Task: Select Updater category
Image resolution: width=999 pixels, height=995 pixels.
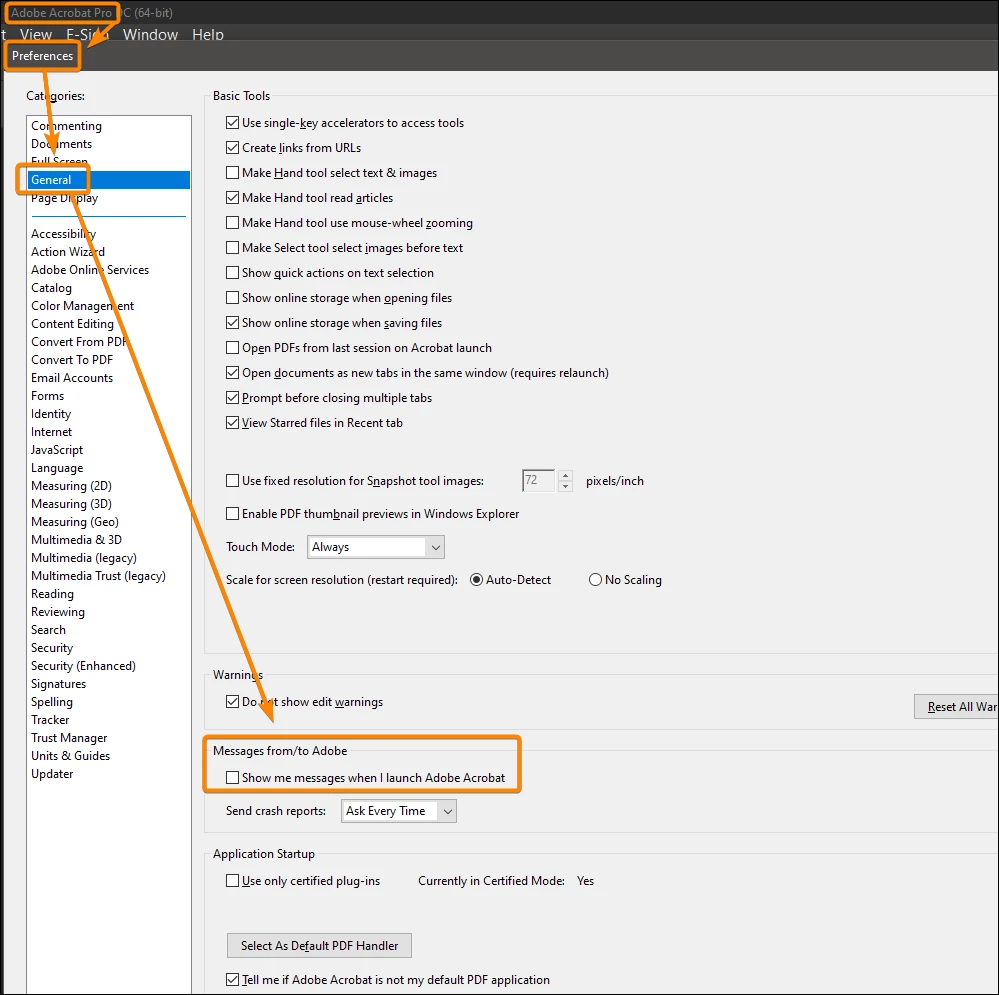Action: [x=52, y=773]
